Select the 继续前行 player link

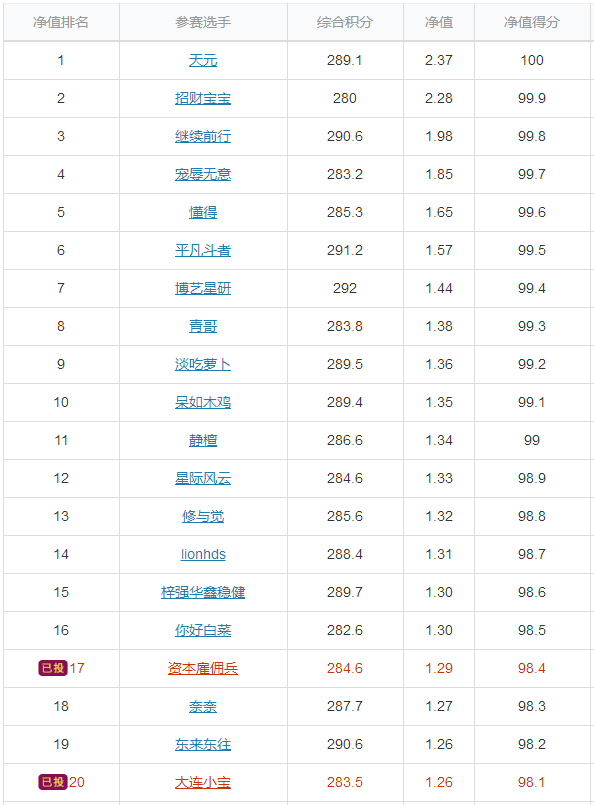pyautogui.click(x=203, y=136)
